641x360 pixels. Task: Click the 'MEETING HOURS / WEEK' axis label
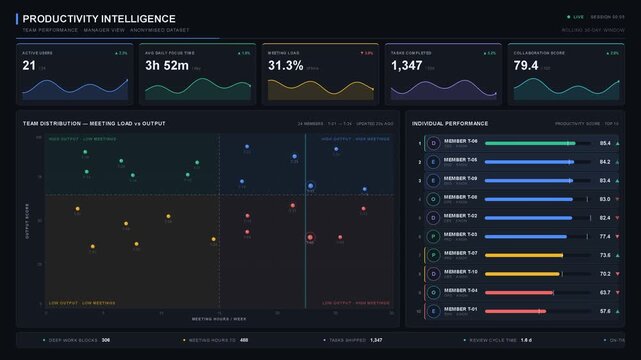pyautogui.click(x=219, y=319)
